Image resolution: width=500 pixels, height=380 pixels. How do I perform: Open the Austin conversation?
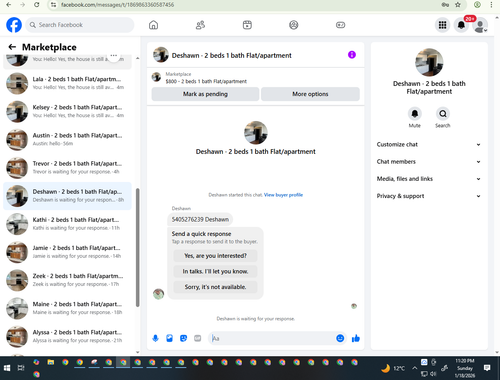pyautogui.click(x=67, y=140)
